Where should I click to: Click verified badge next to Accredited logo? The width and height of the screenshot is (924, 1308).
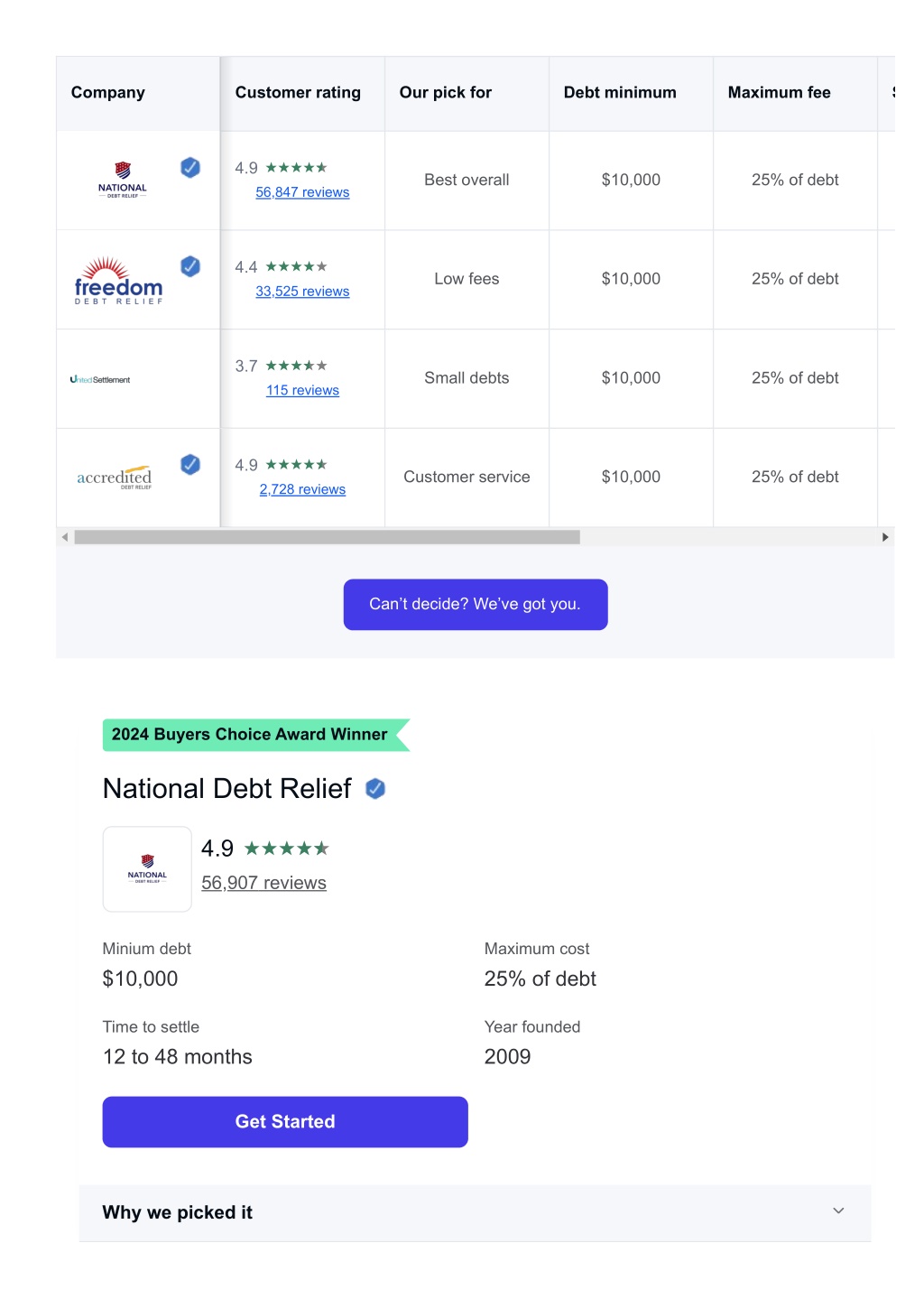click(x=190, y=464)
